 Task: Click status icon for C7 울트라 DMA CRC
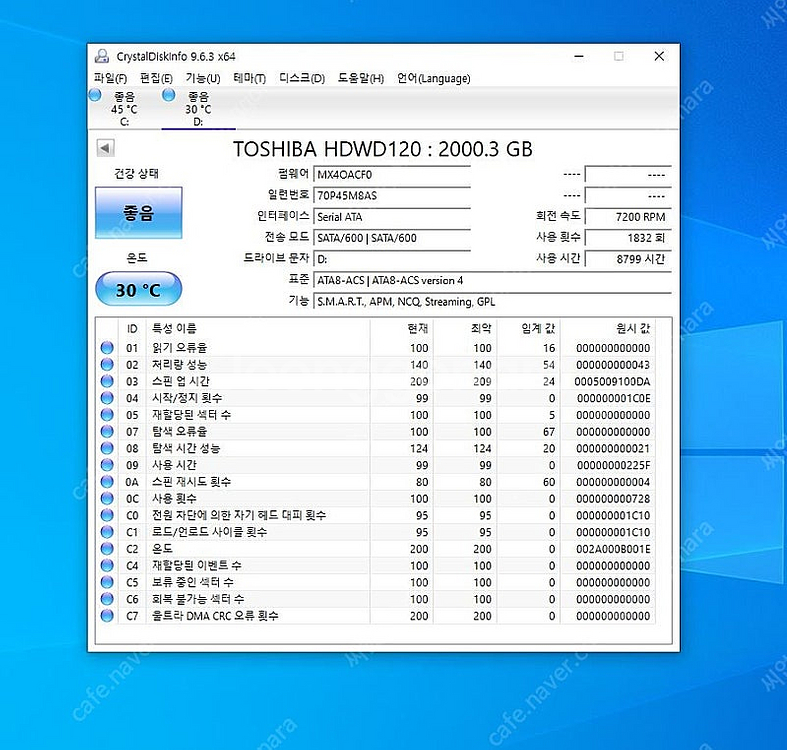point(107,615)
